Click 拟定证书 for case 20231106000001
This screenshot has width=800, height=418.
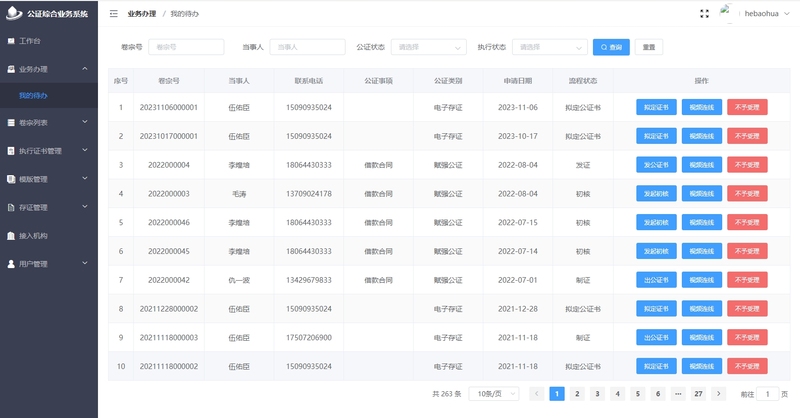click(x=656, y=107)
